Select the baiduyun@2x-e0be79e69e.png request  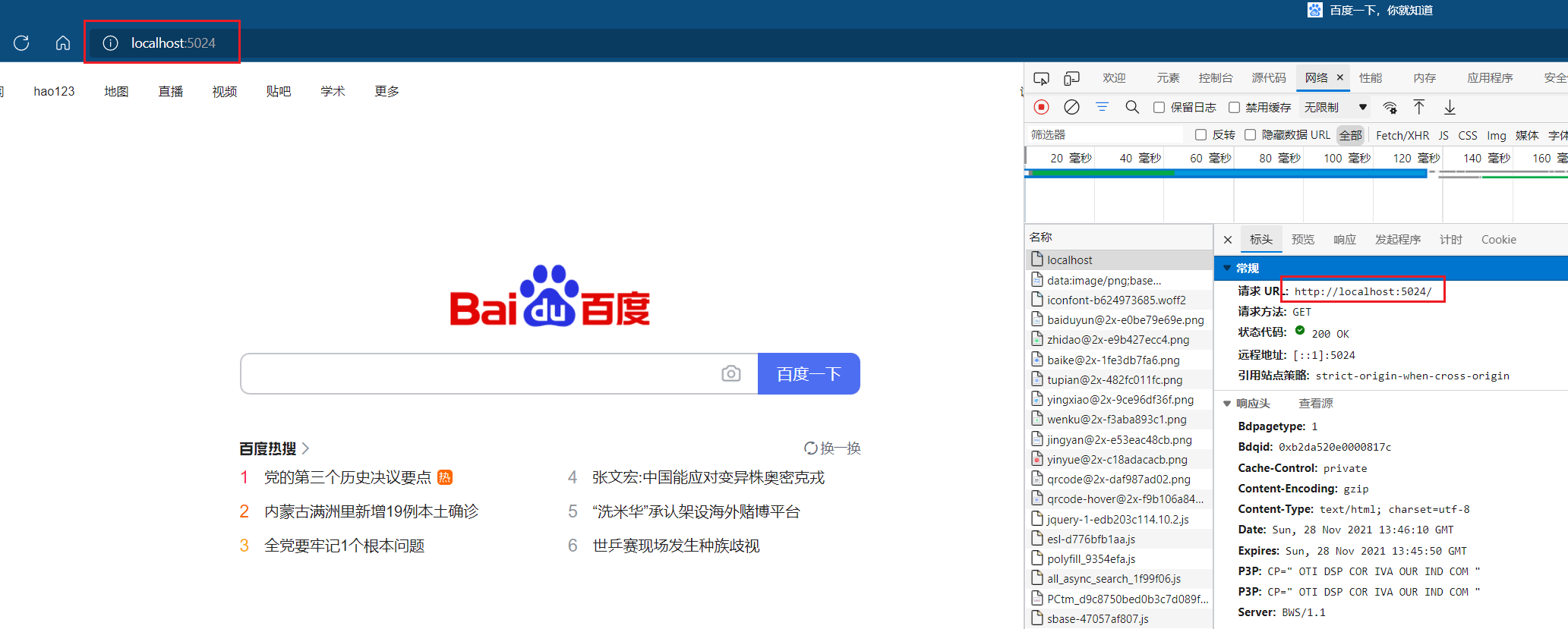(x=1118, y=319)
